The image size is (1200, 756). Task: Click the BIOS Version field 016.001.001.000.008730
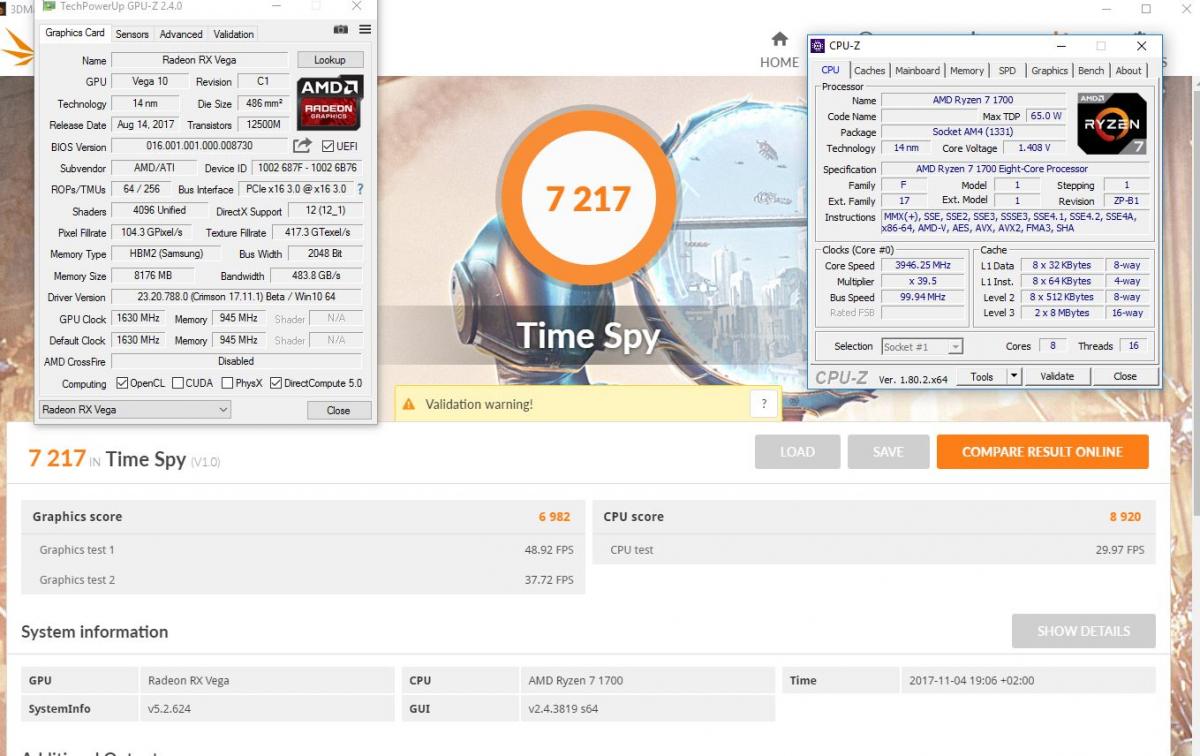click(200, 146)
